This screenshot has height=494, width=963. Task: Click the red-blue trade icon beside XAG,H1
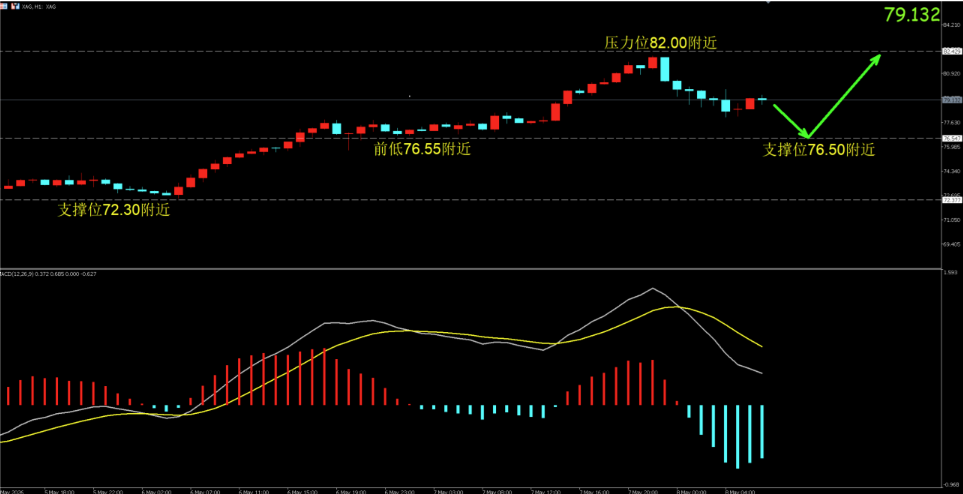15,6
